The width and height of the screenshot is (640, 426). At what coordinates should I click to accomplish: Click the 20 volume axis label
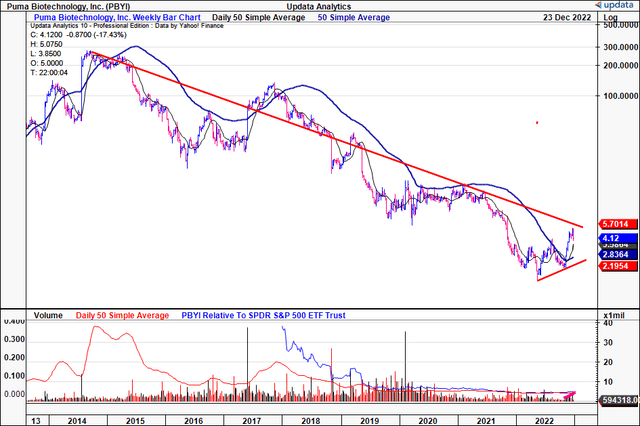[608, 362]
